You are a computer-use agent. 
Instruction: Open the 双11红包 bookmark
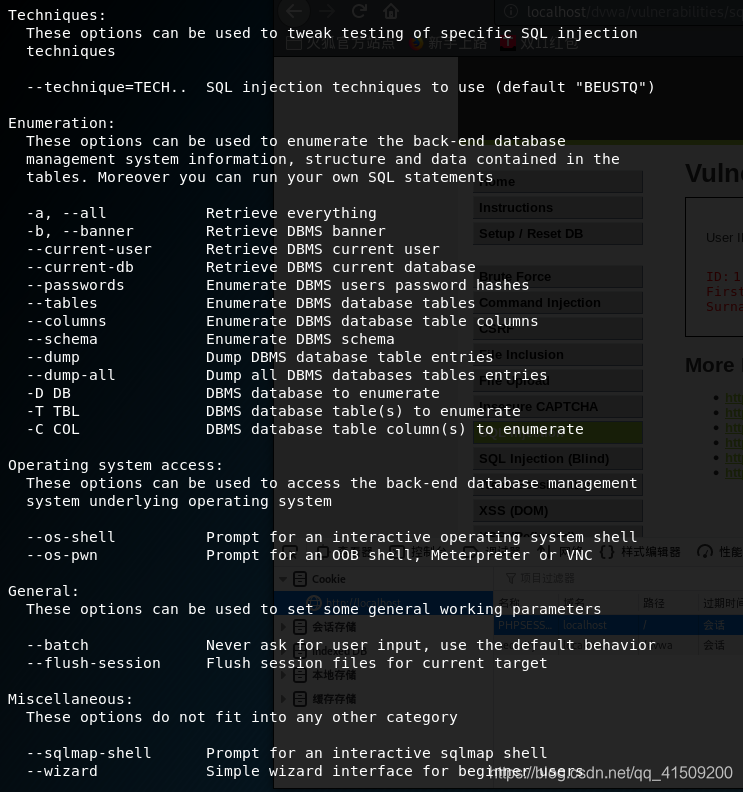click(x=539, y=43)
